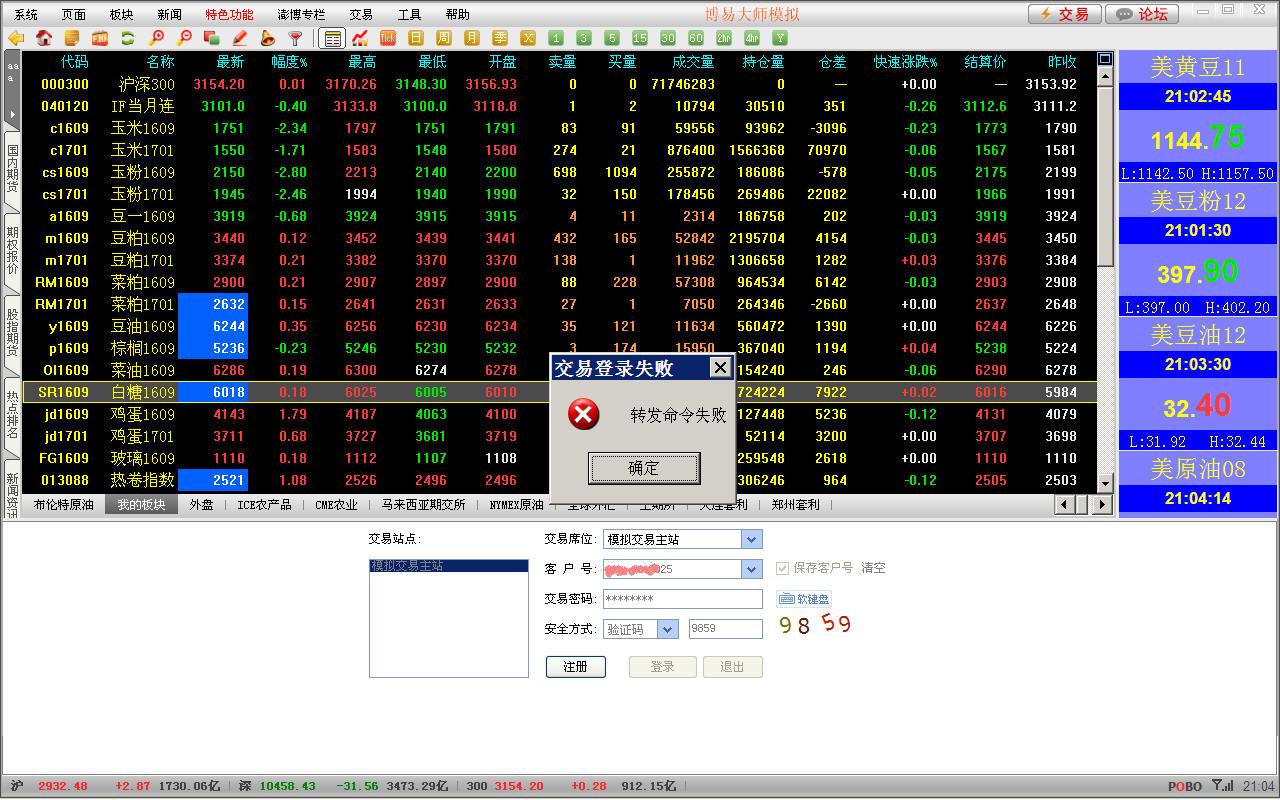The width and height of the screenshot is (1280, 800).
Task: Click the 注册 button
Action: click(x=575, y=667)
